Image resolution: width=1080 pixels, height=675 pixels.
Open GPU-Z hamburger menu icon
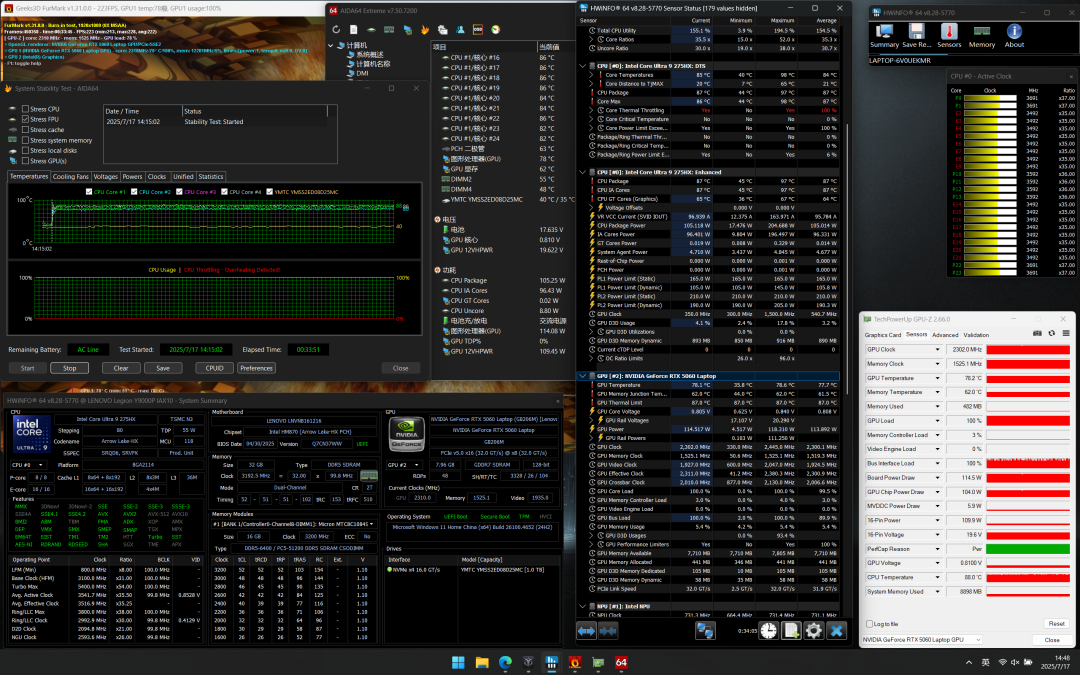click(1066, 334)
